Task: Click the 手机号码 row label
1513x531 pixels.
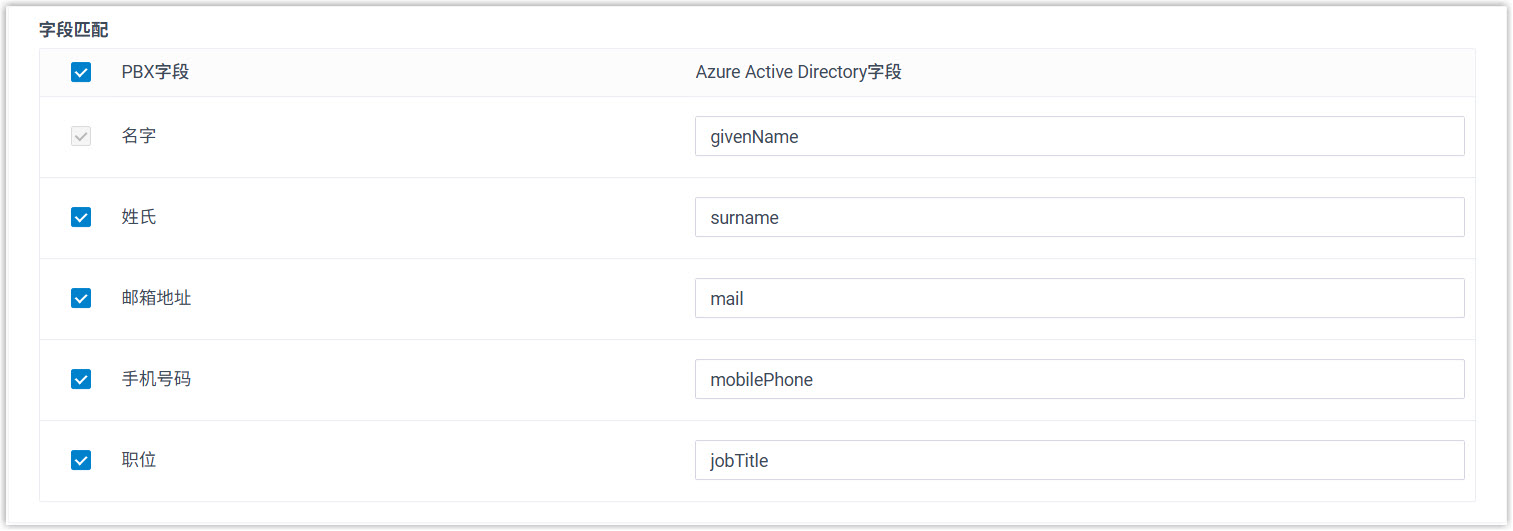Action: [x=156, y=379]
